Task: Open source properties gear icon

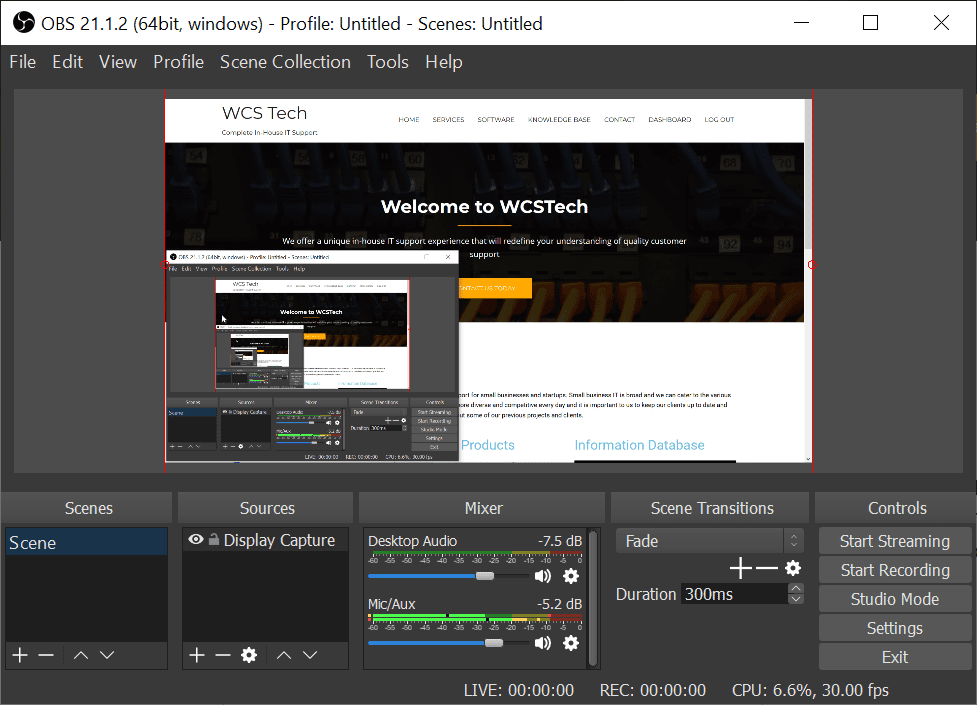Action: click(x=249, y=655)
